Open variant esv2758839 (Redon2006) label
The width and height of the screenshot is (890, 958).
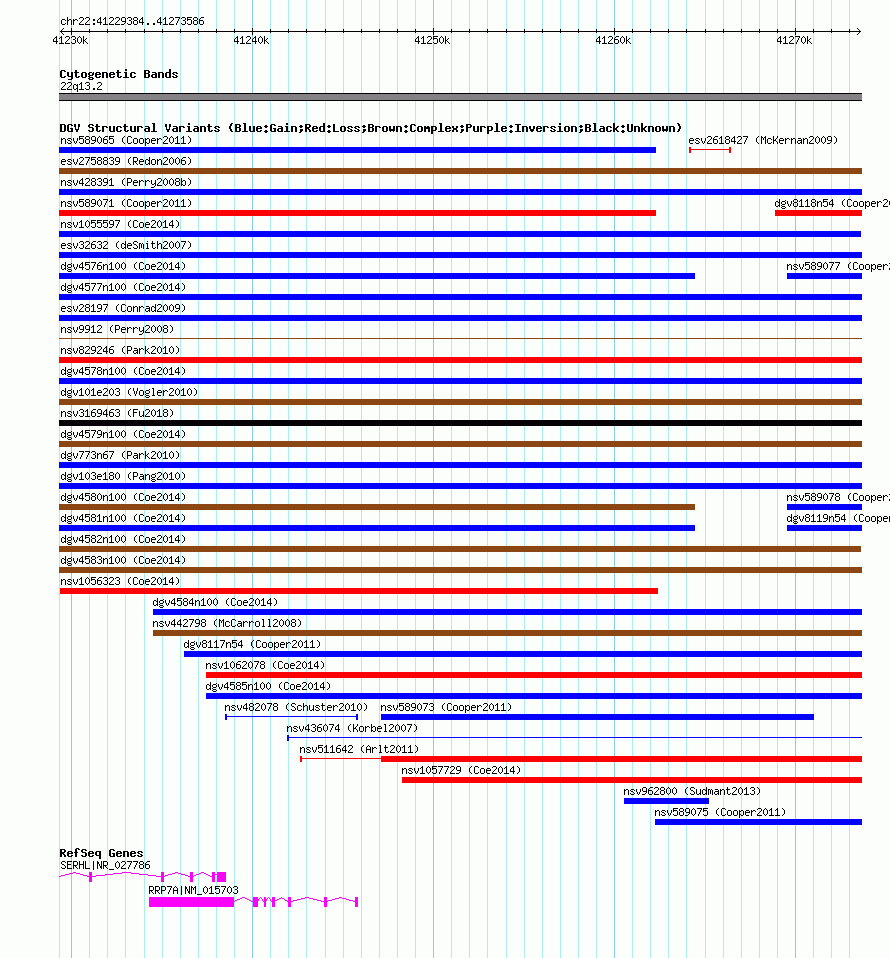click(x=126, y=161)
